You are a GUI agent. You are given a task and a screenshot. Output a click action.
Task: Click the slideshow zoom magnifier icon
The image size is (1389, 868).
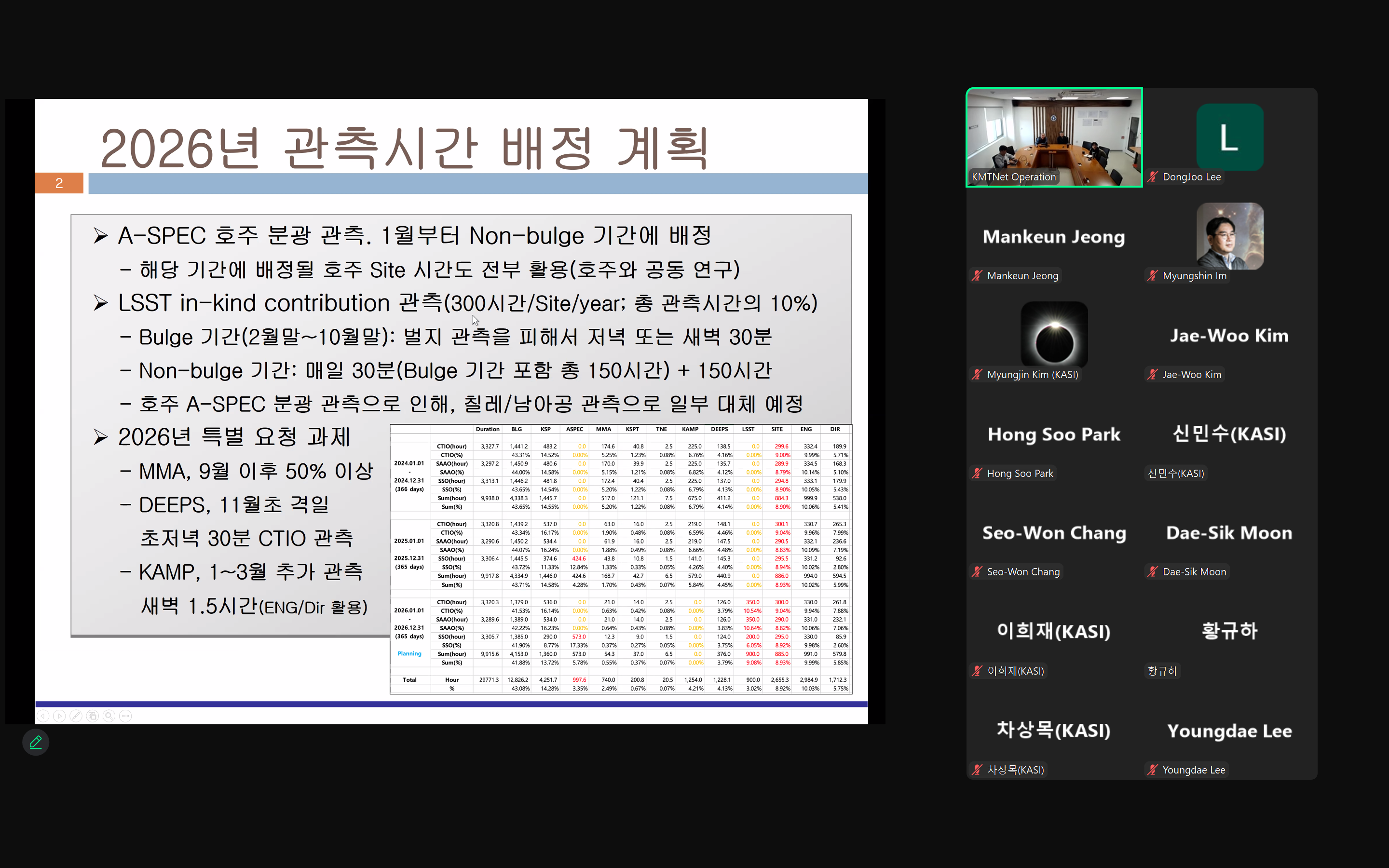[109, 716]
